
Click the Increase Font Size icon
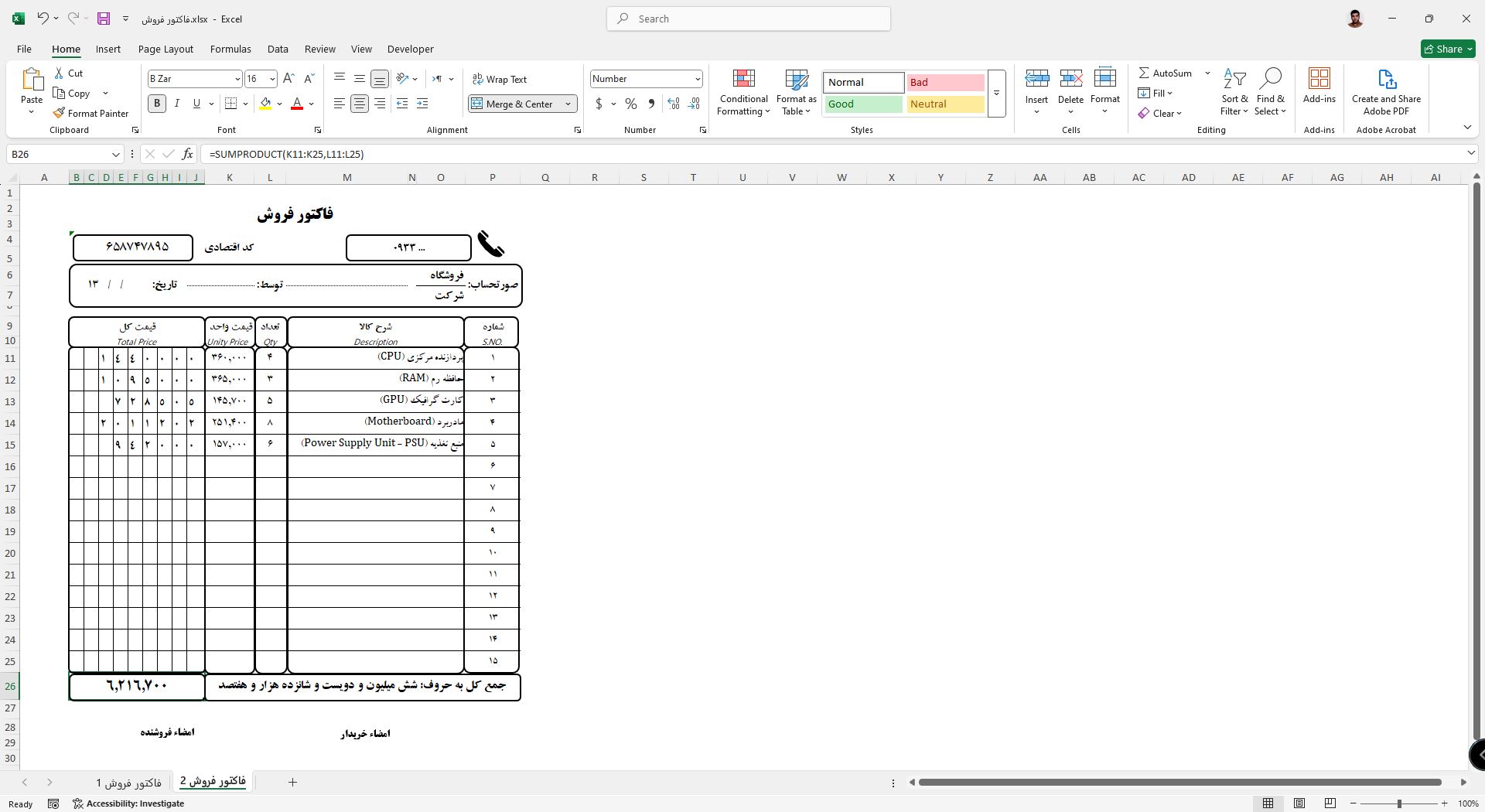tap(288, 79)
